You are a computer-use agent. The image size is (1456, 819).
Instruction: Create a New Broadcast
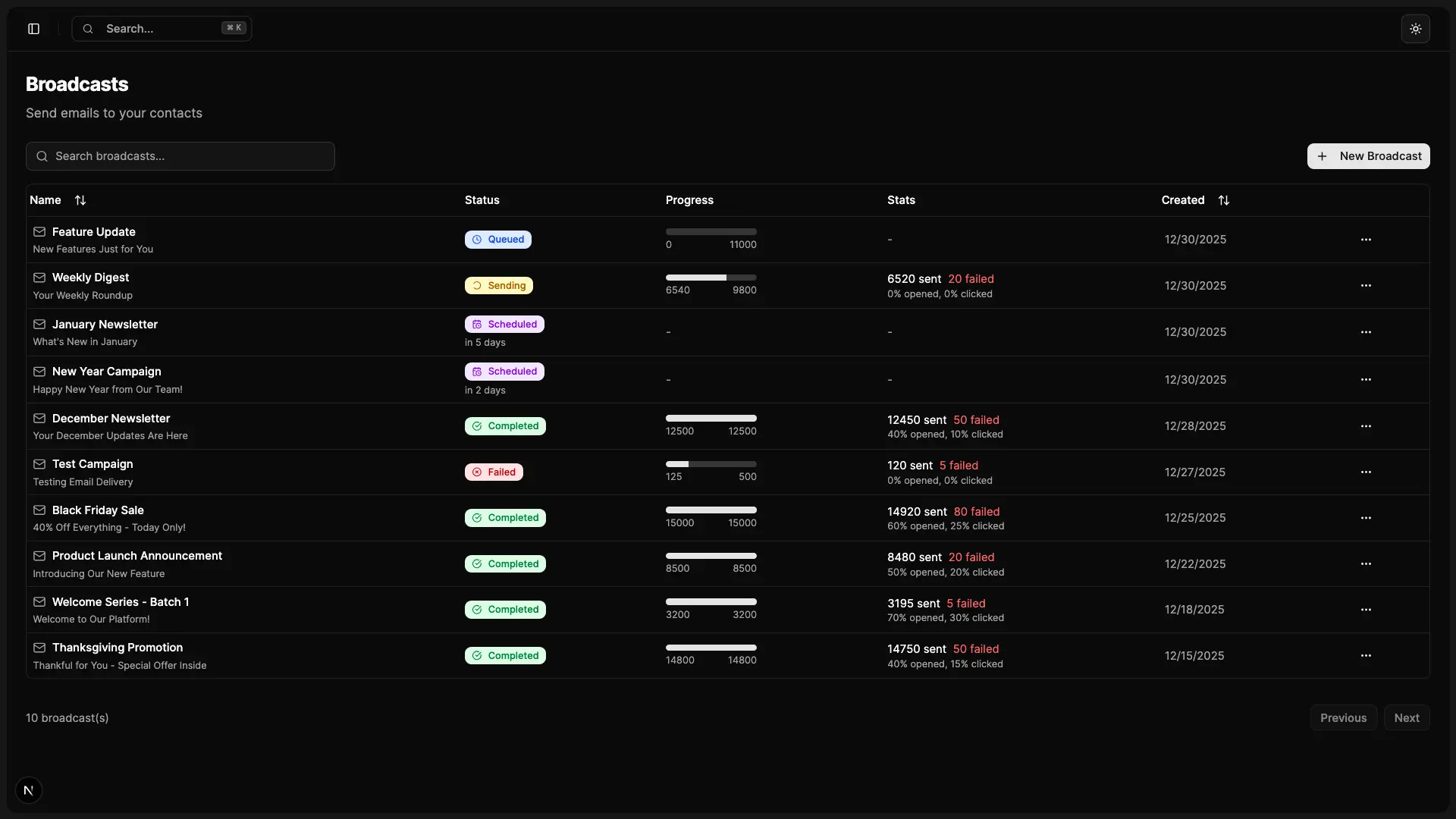[x=1369, y=155]
